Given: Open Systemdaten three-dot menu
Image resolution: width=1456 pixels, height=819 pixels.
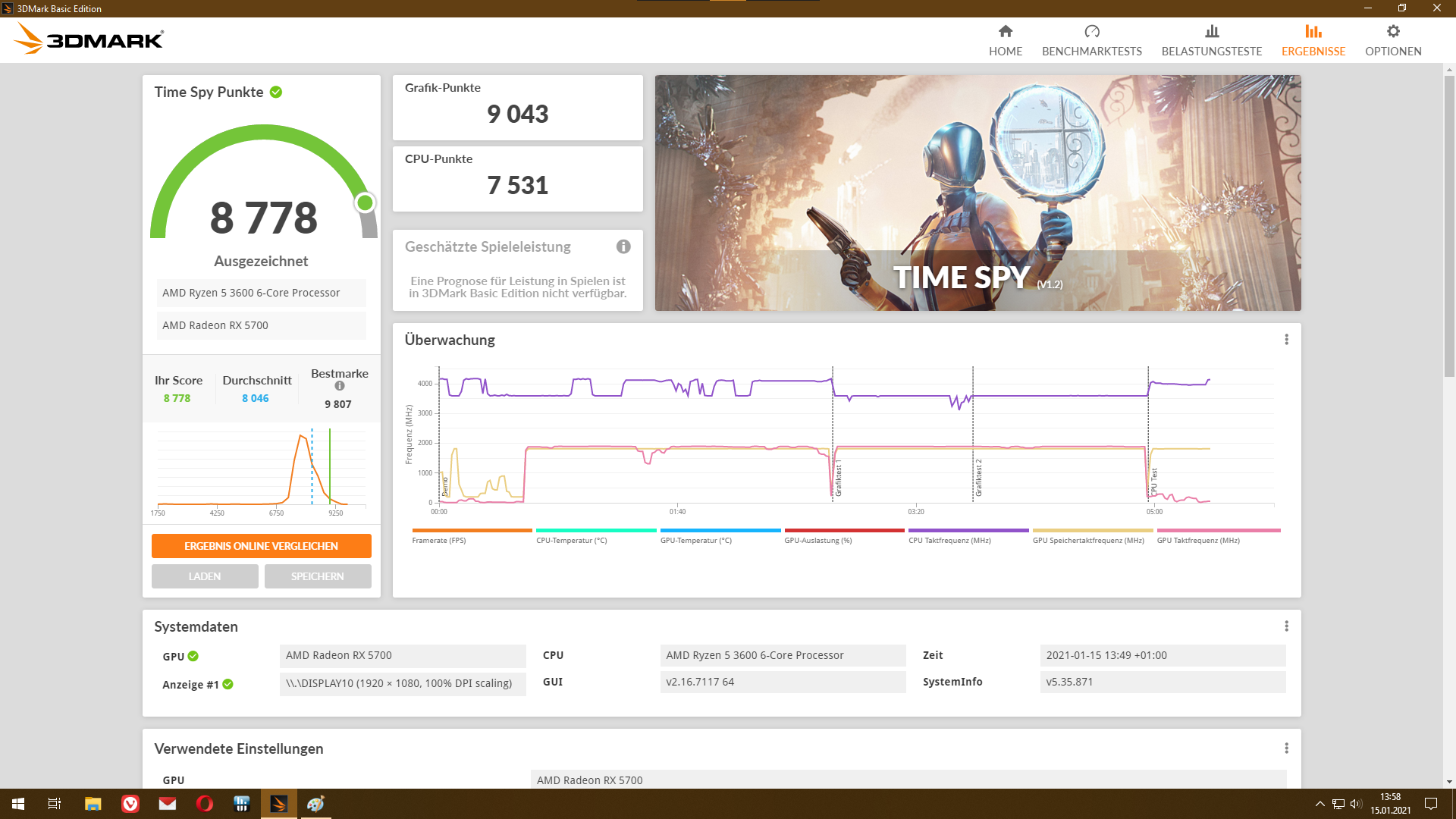Looking at the screenshot, I should coord(1286,626).
